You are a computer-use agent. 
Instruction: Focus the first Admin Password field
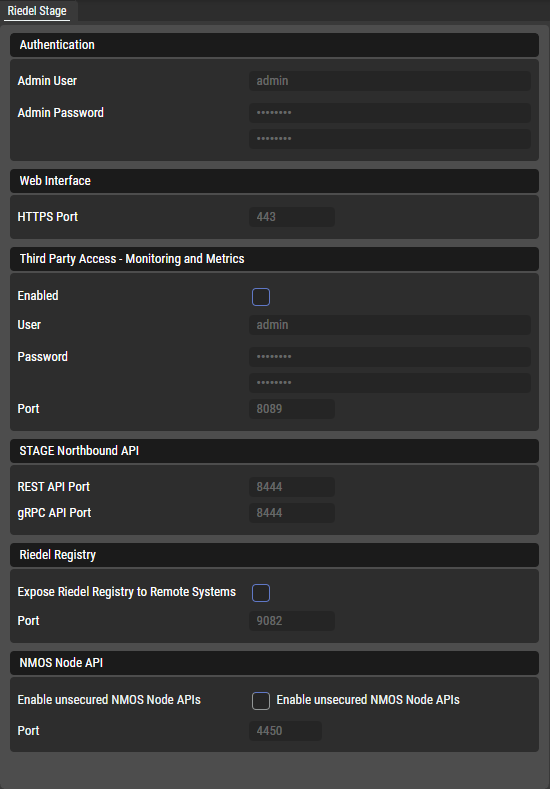pyautogui.click(x=389, y=113)
